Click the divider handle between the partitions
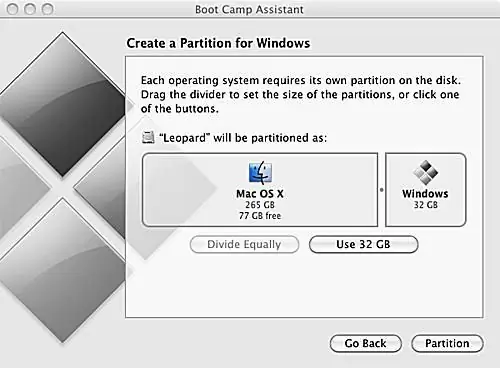Screen dimensions: 500x368 382,190
